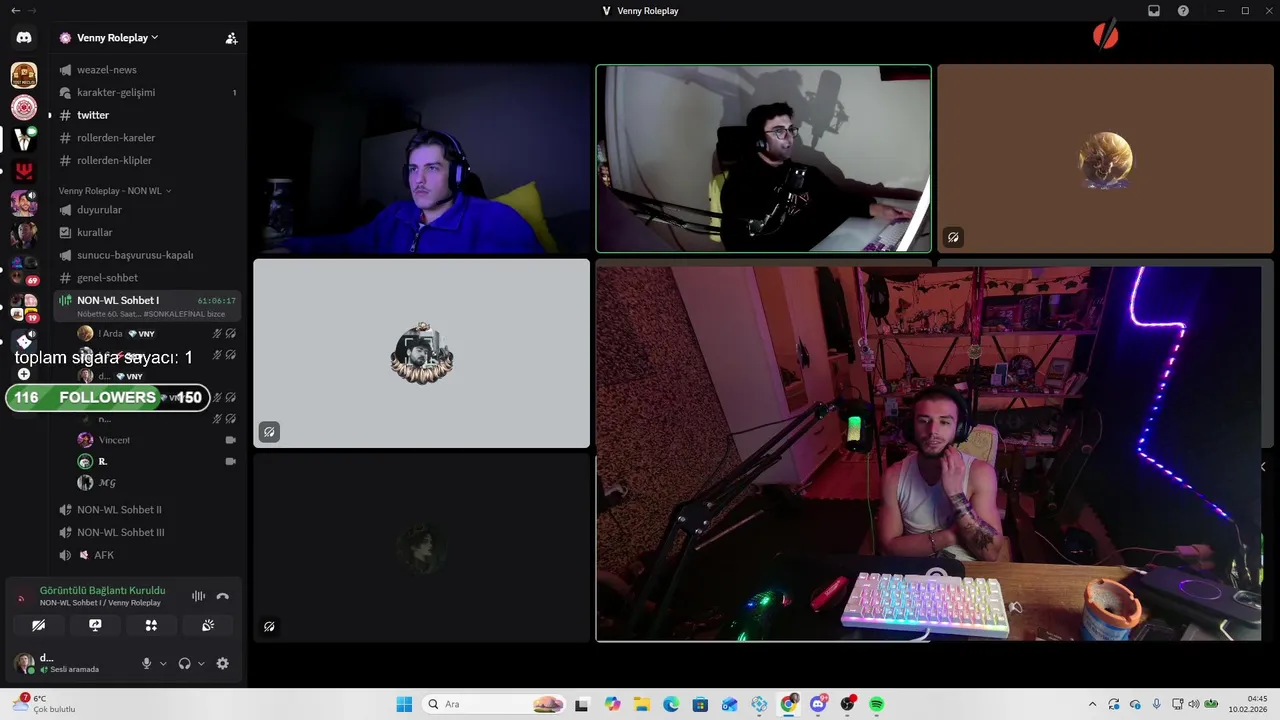Toggle headphone deafen

[x=185, y=663]
